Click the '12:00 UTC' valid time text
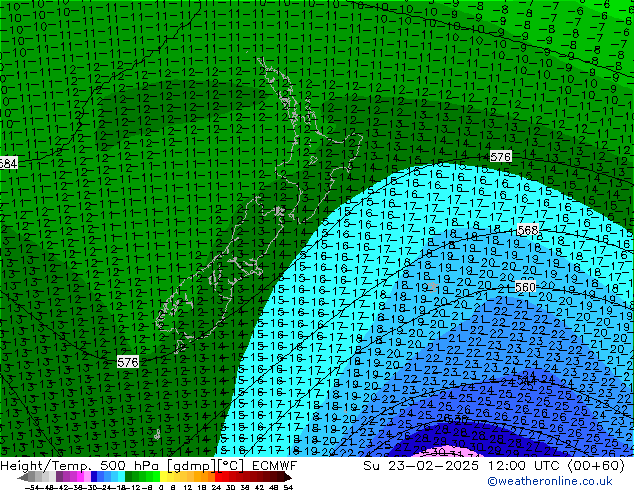 coord(524,466)
